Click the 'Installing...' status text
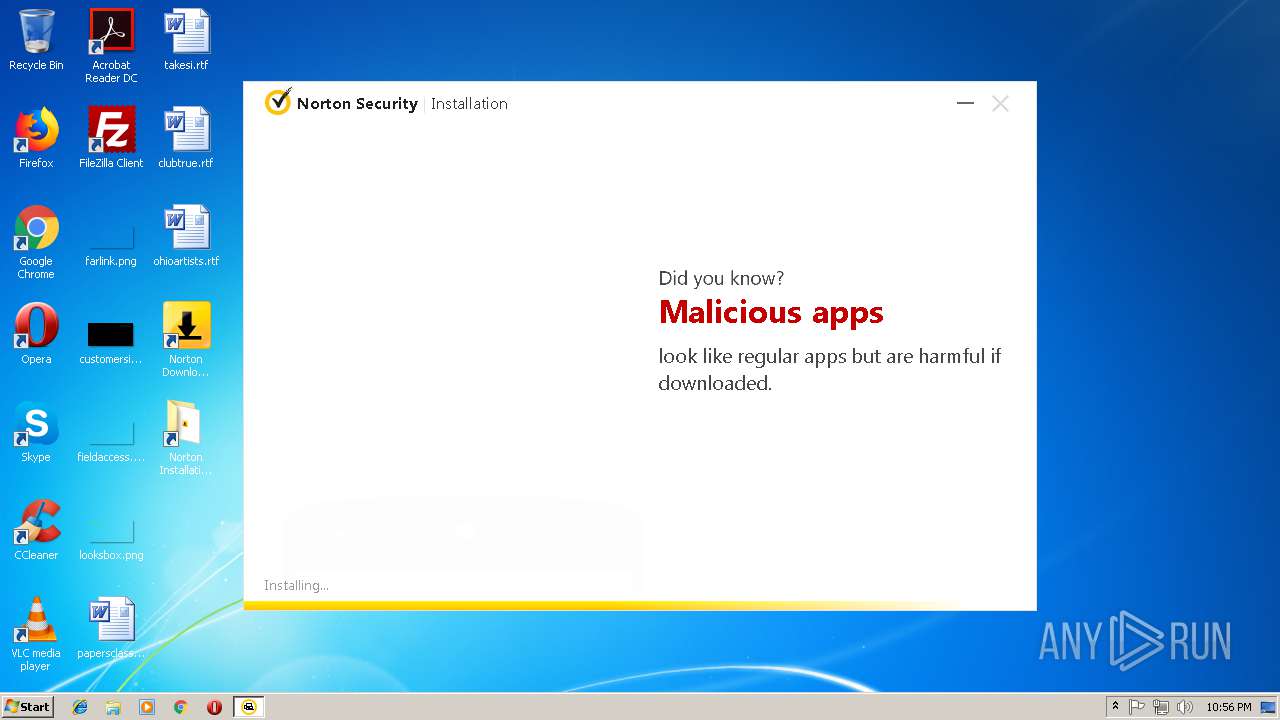This screenshot has height=720, width=1280. [296, 585]
